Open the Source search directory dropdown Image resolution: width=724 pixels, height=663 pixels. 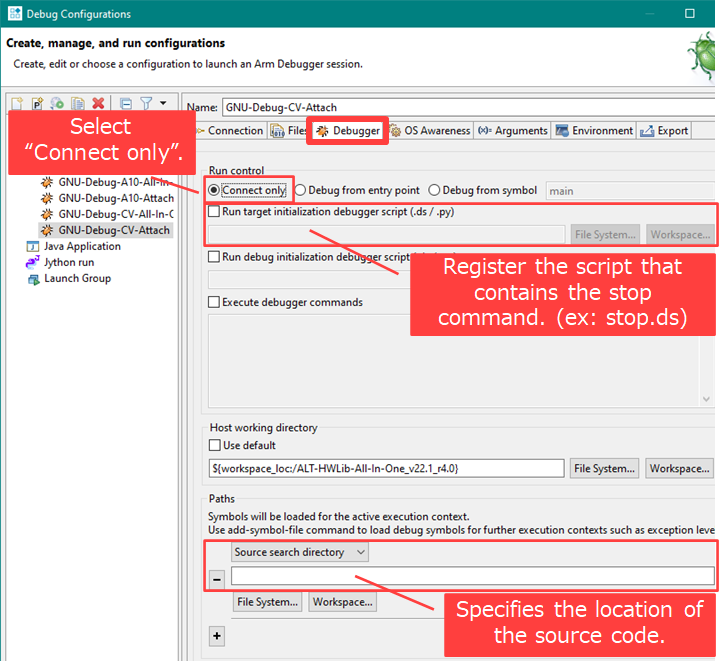coord(300,552)
